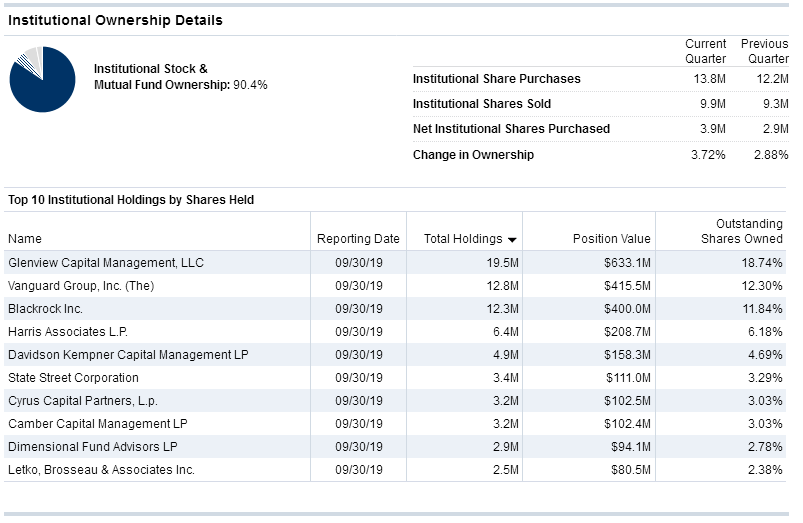Screen dimensions: 803x523
Task: Click the 18.74% outstanding shares value
Action: click(x=762, y=263)
